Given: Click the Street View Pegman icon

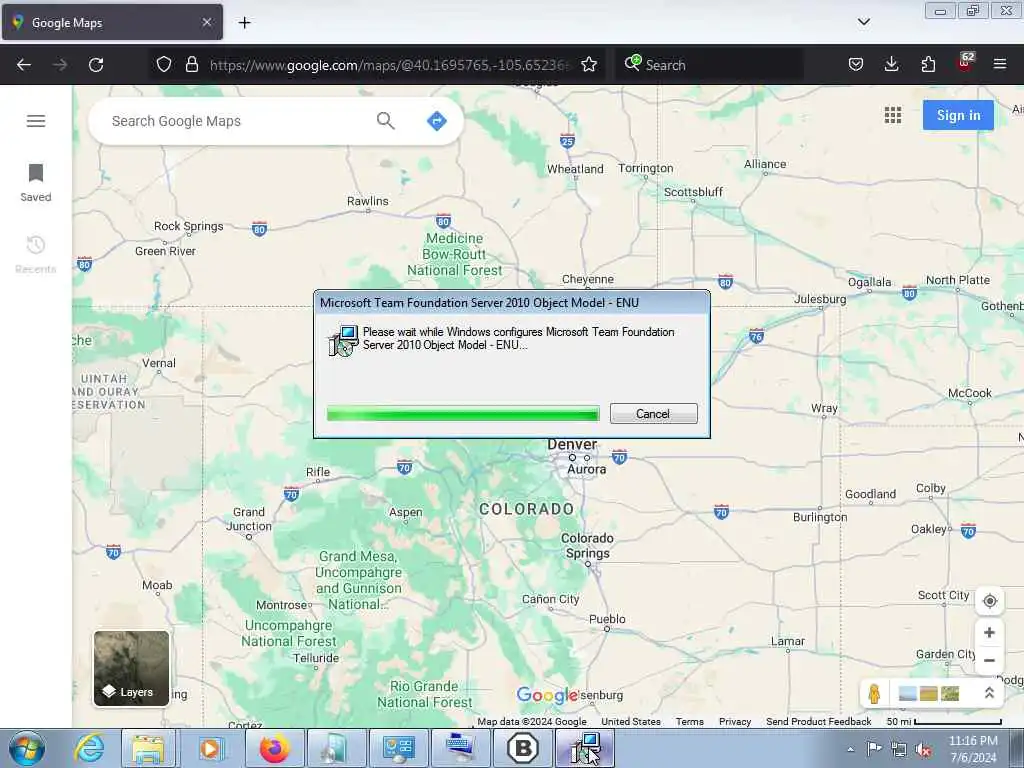Looking at the screenshot, I should pos(874,693).
